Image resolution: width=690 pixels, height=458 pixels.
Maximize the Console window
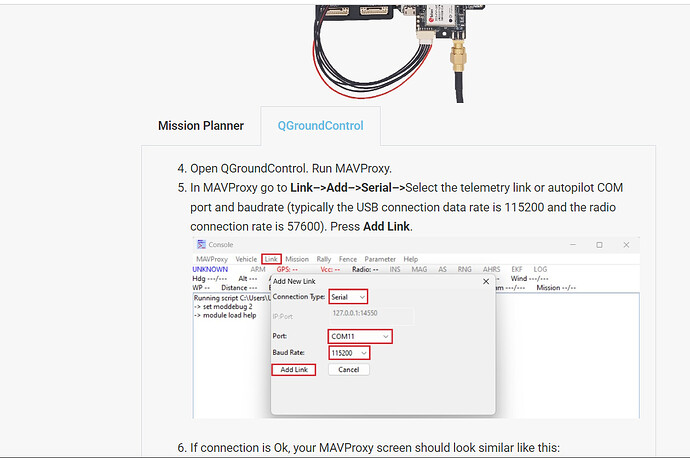click(x=599, y=245)
